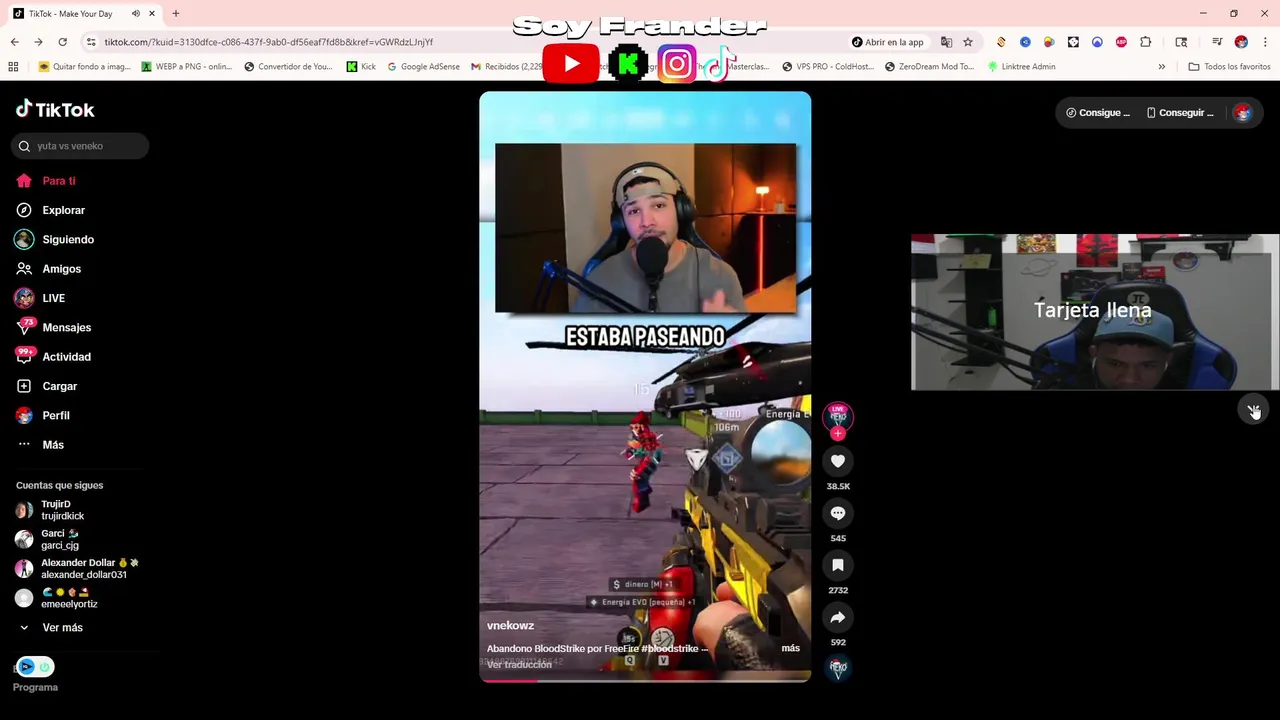Open the spinning sound disc below share
Viewport: 1280px width, 720px height.
point(838,667)
